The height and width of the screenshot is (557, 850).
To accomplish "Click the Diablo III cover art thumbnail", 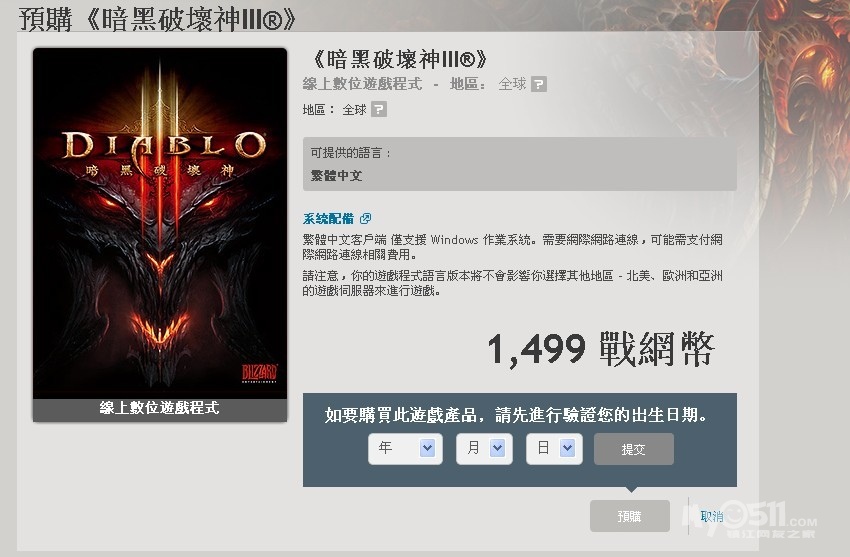I will coord(160,235).
